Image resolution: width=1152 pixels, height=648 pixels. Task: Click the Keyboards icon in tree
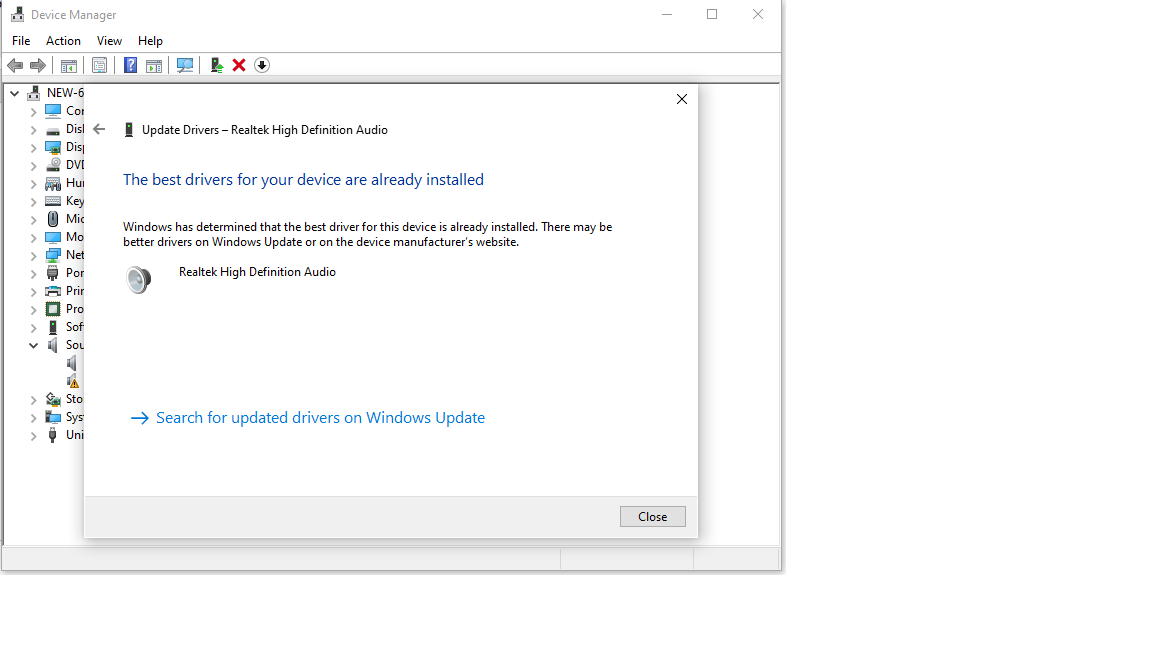(x=53, y=201)
